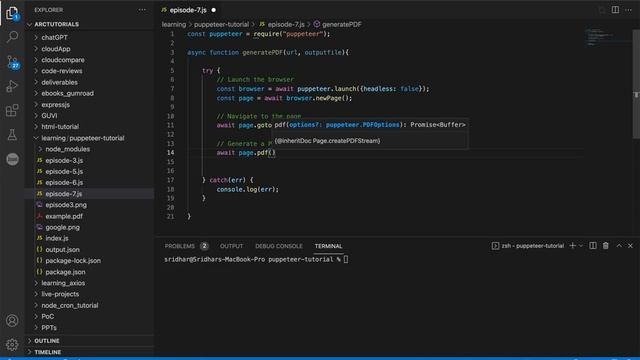Open Source Control view with 27 badge
The width and height of the screenshot is (640, 360).
pyautogui.click(x=12, y=62)
